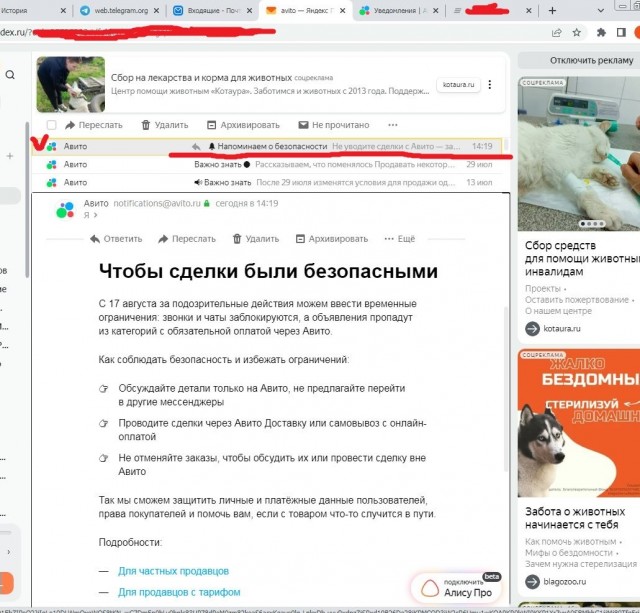Click the animal charity ad thumbnail
Viewport: 640px width, 613px height.
(x=71, y=84)
